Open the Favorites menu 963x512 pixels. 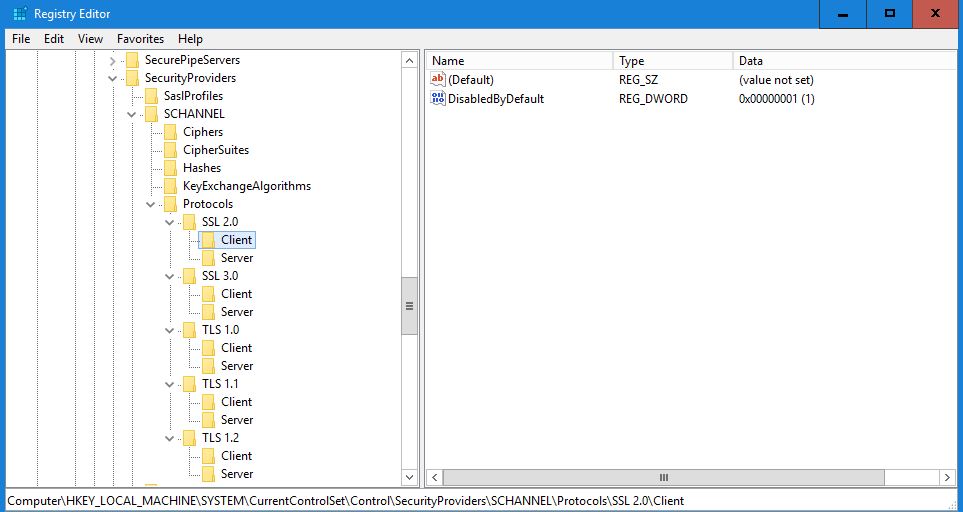tap(141, 39)
